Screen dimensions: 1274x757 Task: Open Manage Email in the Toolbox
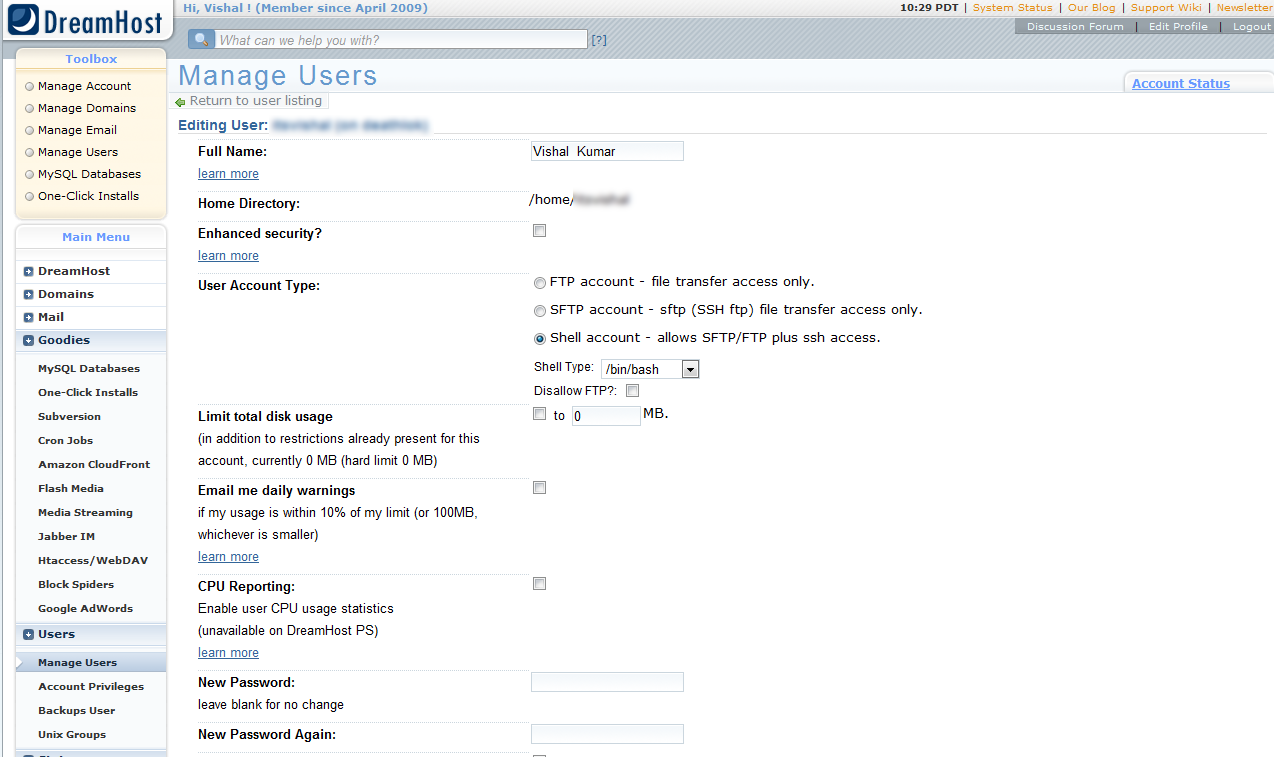point(77,130)
